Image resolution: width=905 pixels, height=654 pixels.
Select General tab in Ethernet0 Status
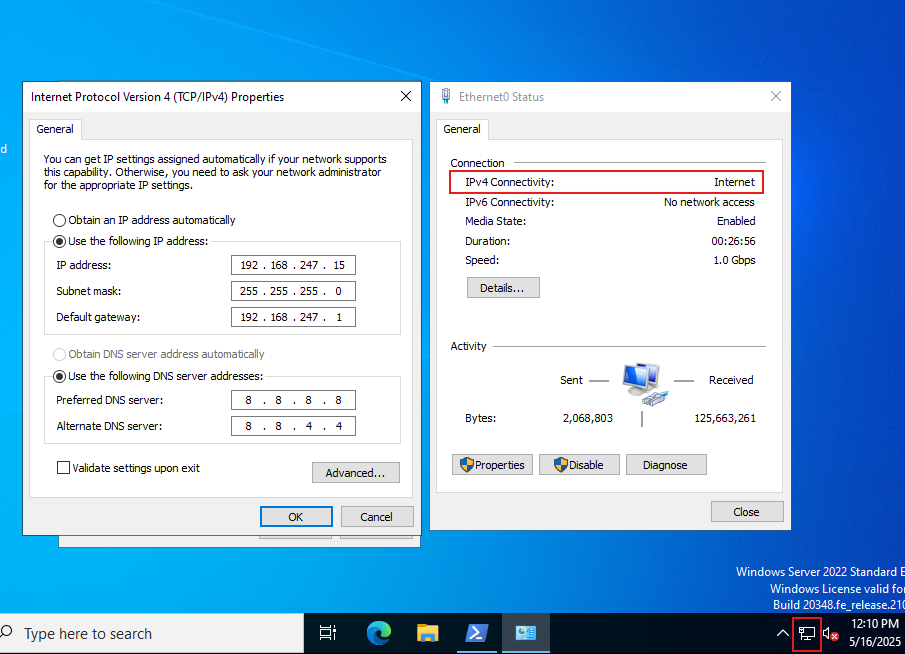(x=462, y=129)
